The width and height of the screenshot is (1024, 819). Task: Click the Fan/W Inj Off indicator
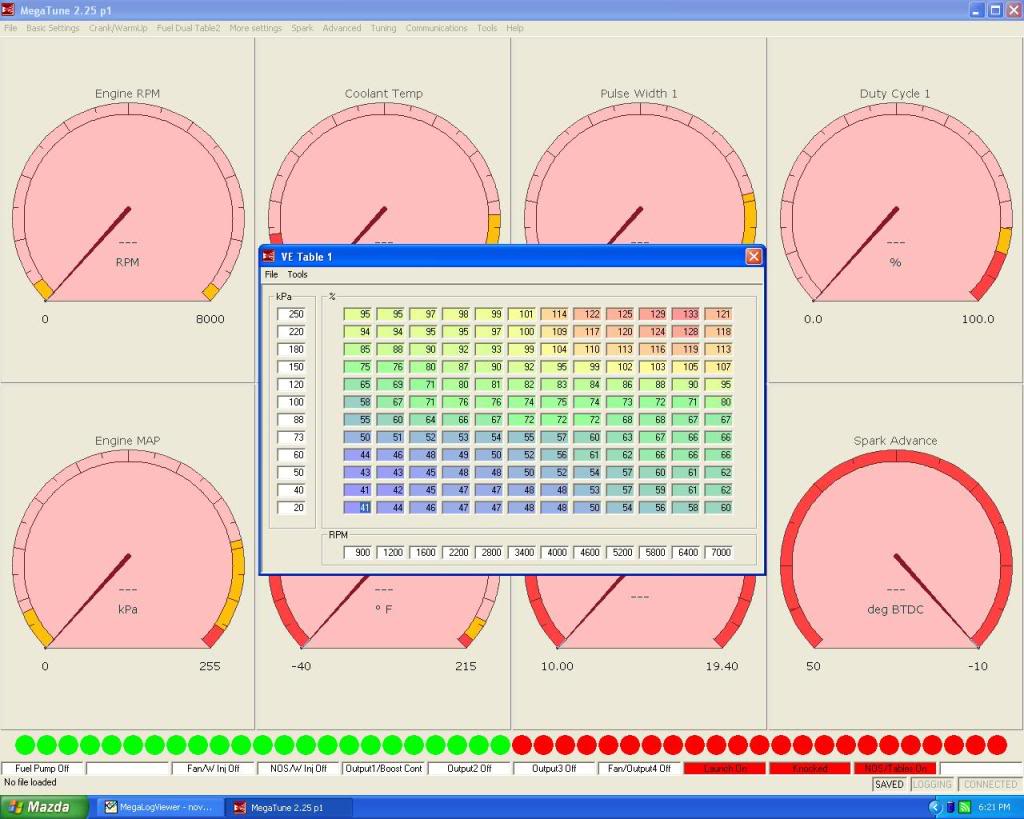pos(213,769)
